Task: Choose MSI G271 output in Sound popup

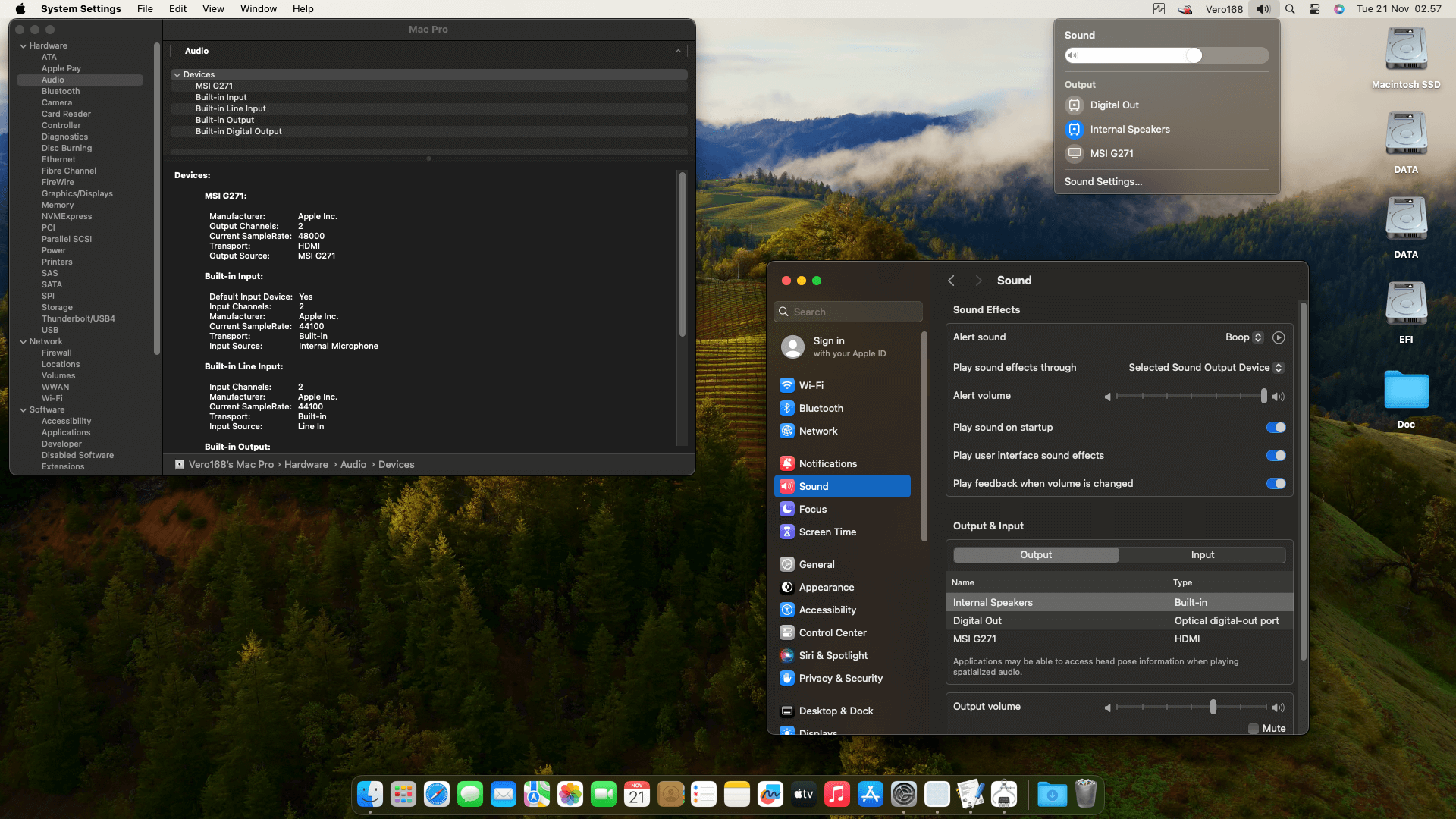Action: click(x=1111, y=153)
